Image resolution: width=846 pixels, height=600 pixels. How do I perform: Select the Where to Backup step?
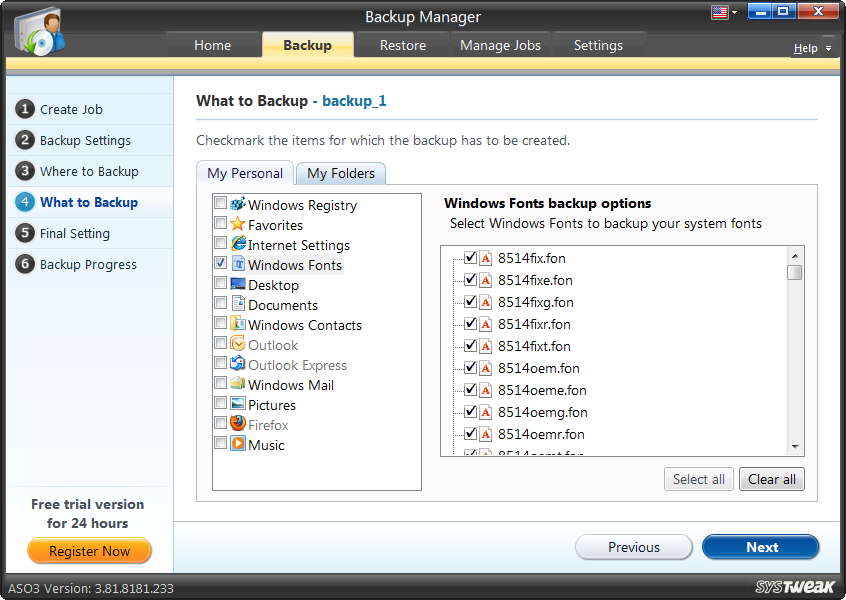[88, 171]
